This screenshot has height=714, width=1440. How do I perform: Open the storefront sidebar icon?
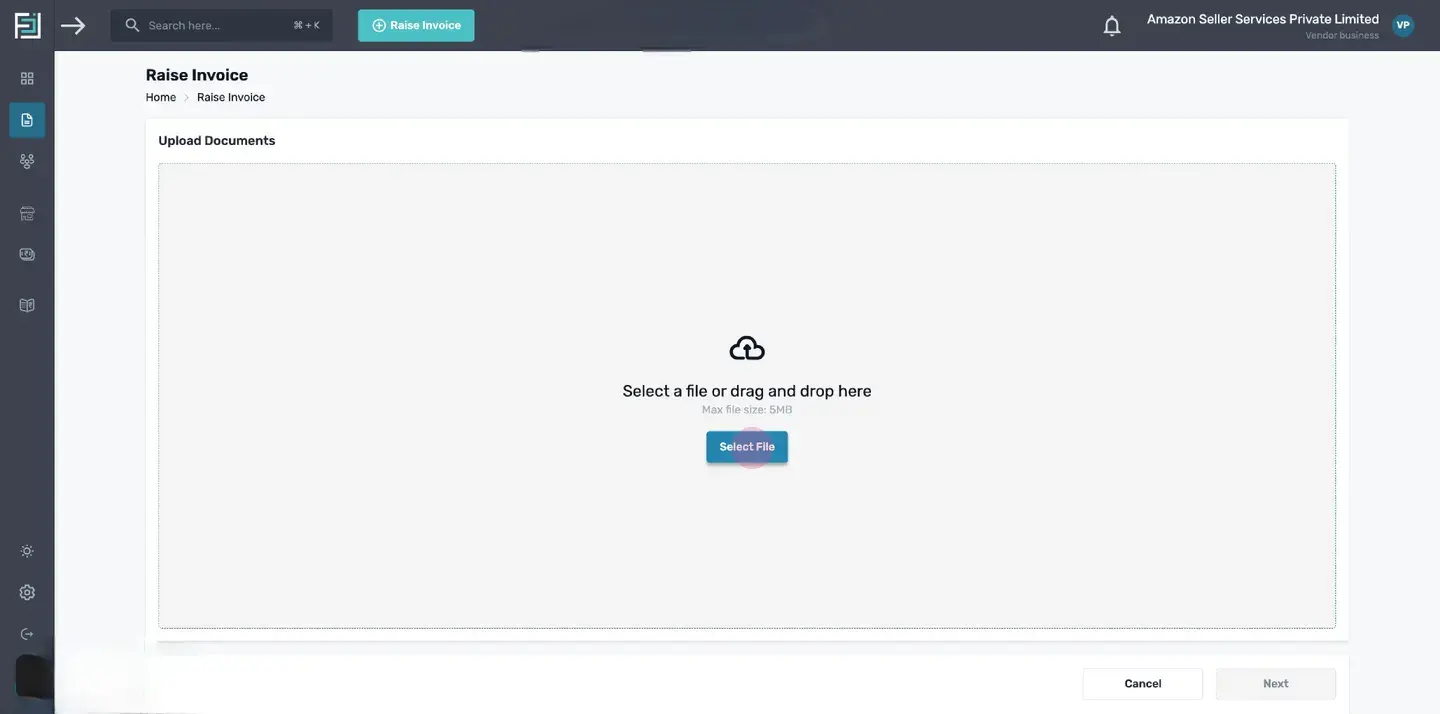coord(27,213)
